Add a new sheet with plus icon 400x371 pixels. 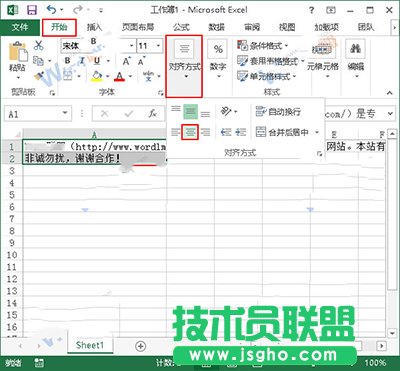coord(141,346)
